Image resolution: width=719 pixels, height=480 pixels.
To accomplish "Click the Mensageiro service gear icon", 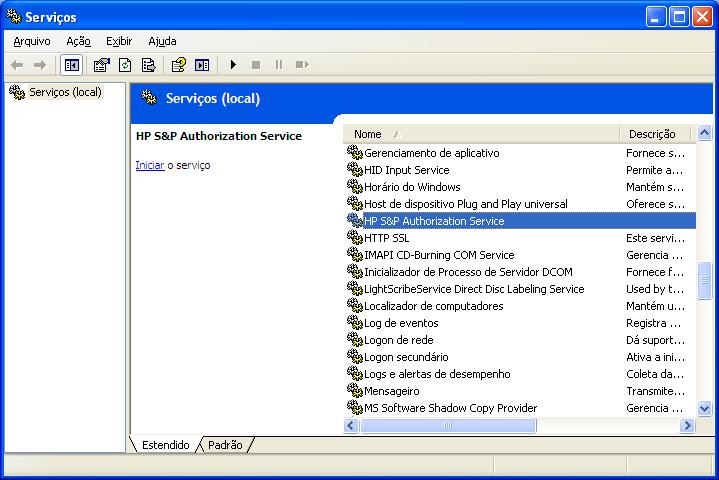I will [354, 391].
